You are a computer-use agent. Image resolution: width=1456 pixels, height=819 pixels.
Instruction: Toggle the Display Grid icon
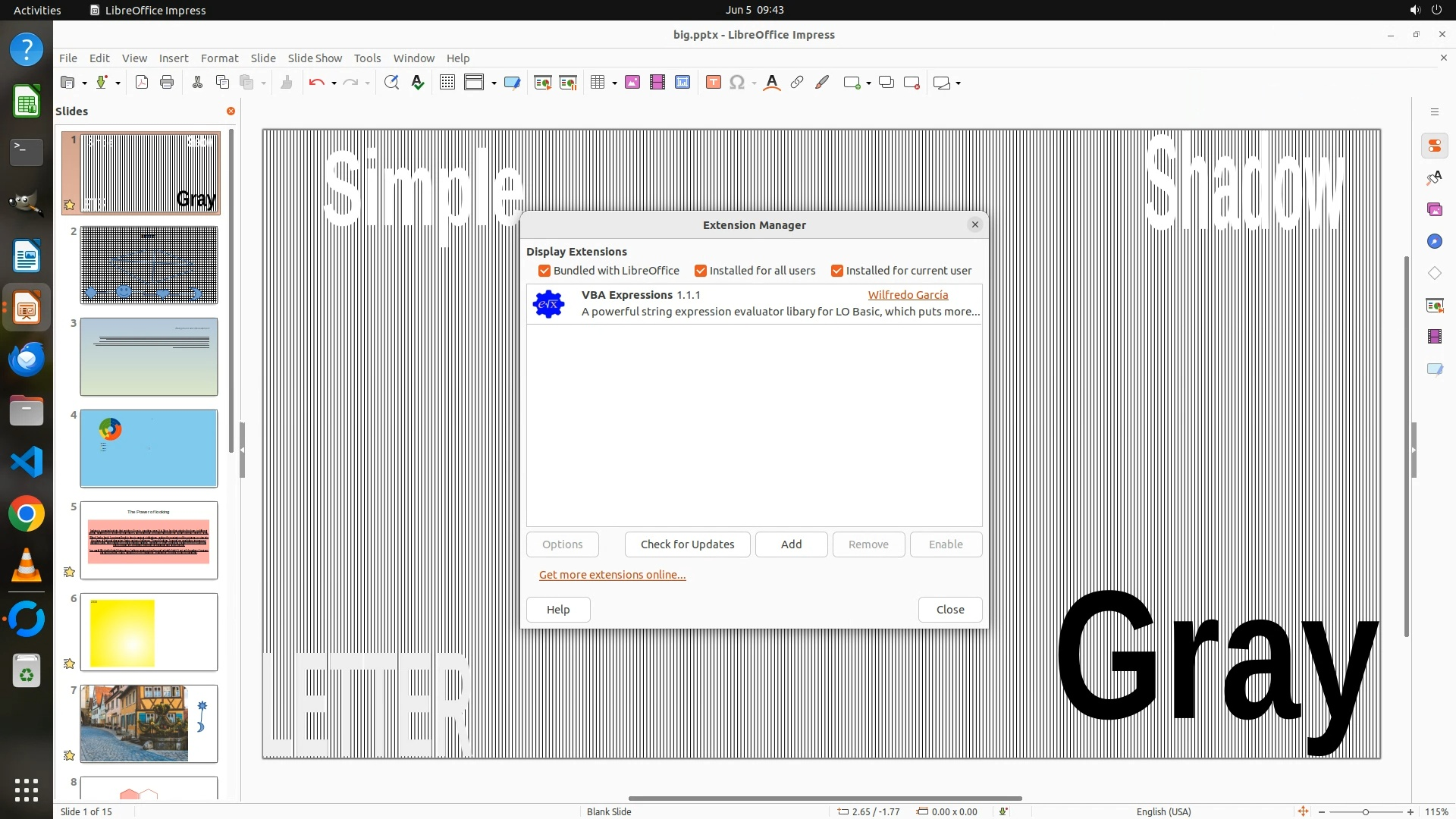[x=447, y=83]
